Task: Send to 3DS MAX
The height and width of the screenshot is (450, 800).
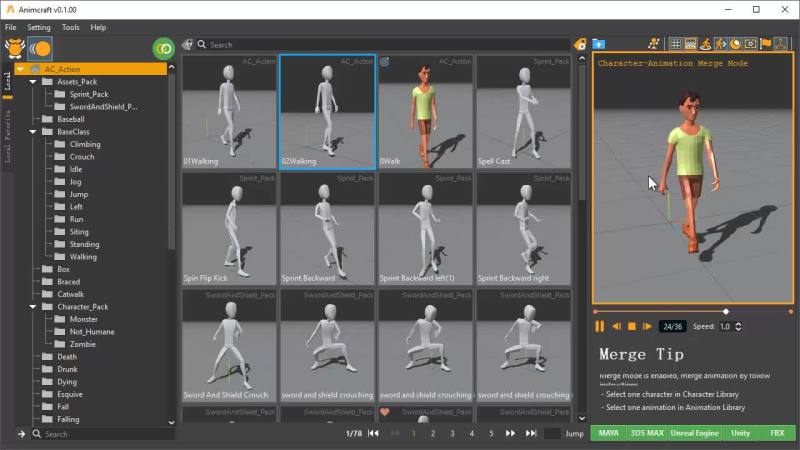Action: tap(646, 433)
